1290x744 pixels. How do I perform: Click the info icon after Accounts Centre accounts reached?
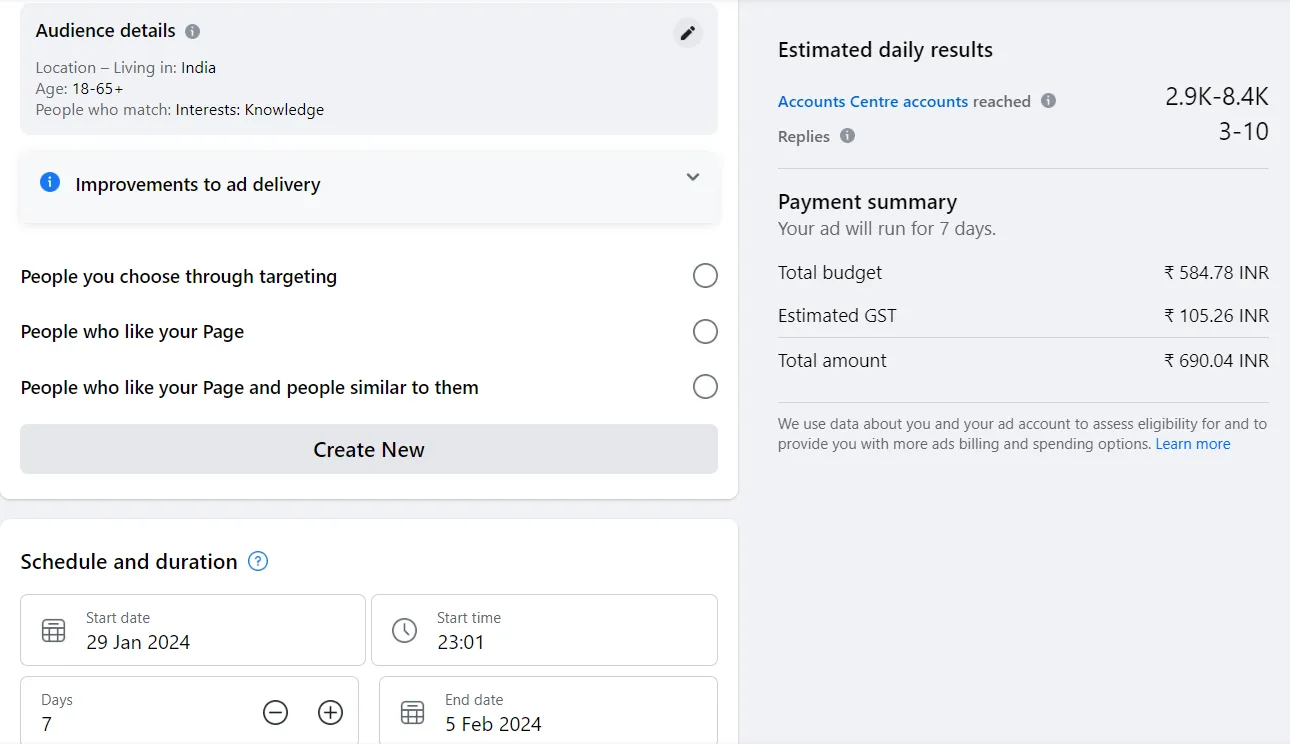pos(1046,101)
